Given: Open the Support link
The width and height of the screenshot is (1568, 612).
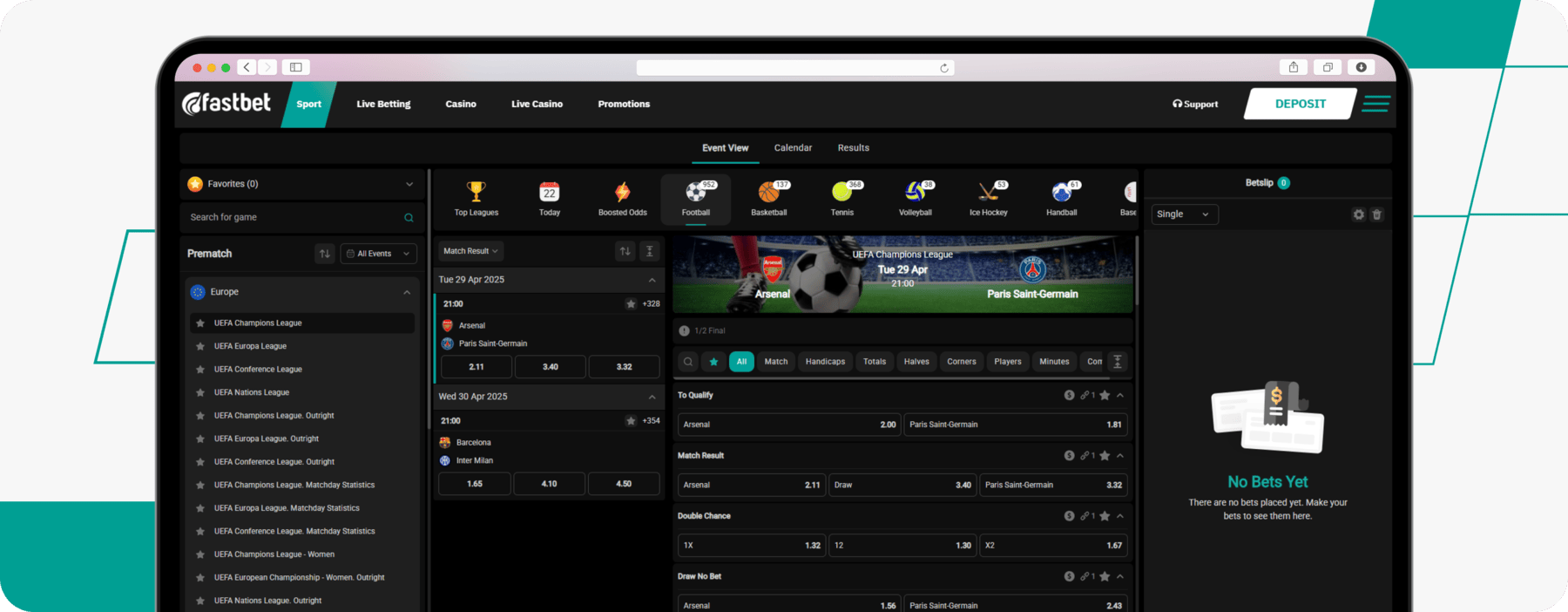Looking at the screenshot, I should tap(1195, 105).
